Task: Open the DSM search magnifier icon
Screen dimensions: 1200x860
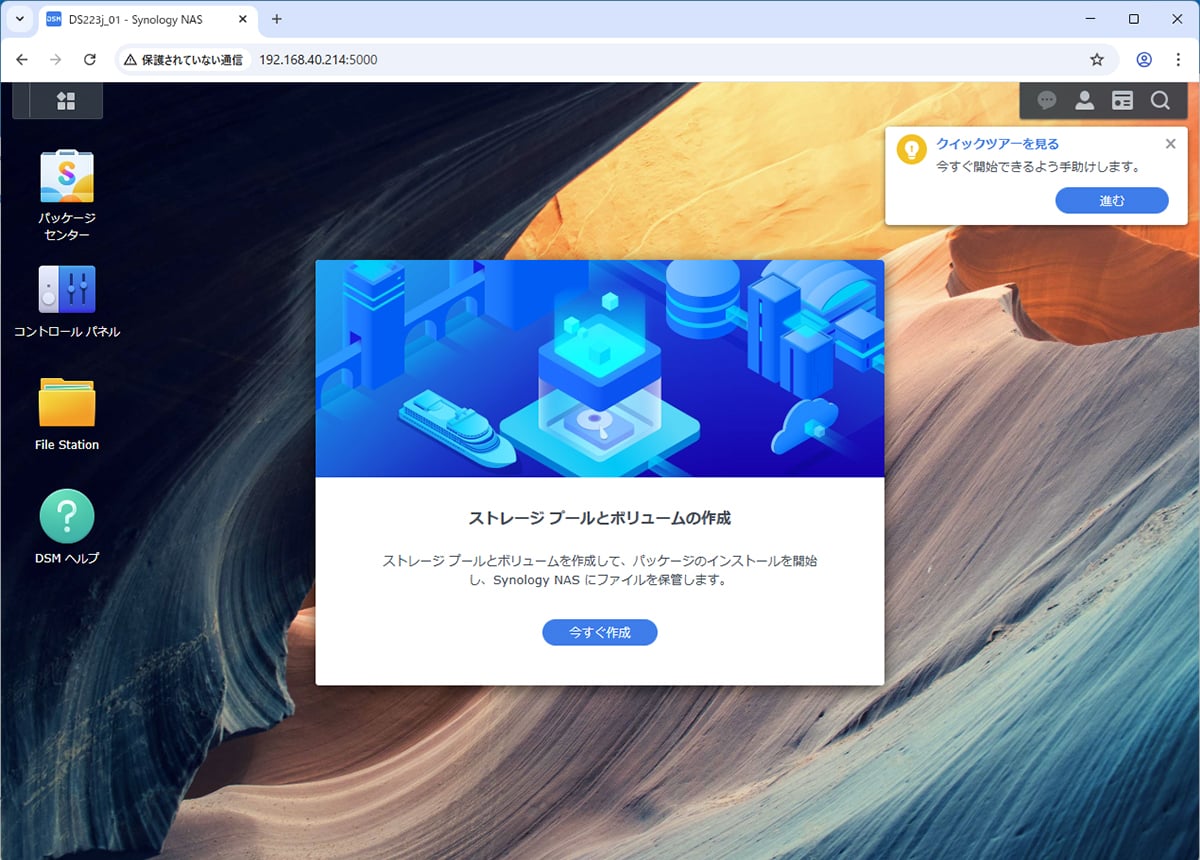Action: pos(1160,100)
